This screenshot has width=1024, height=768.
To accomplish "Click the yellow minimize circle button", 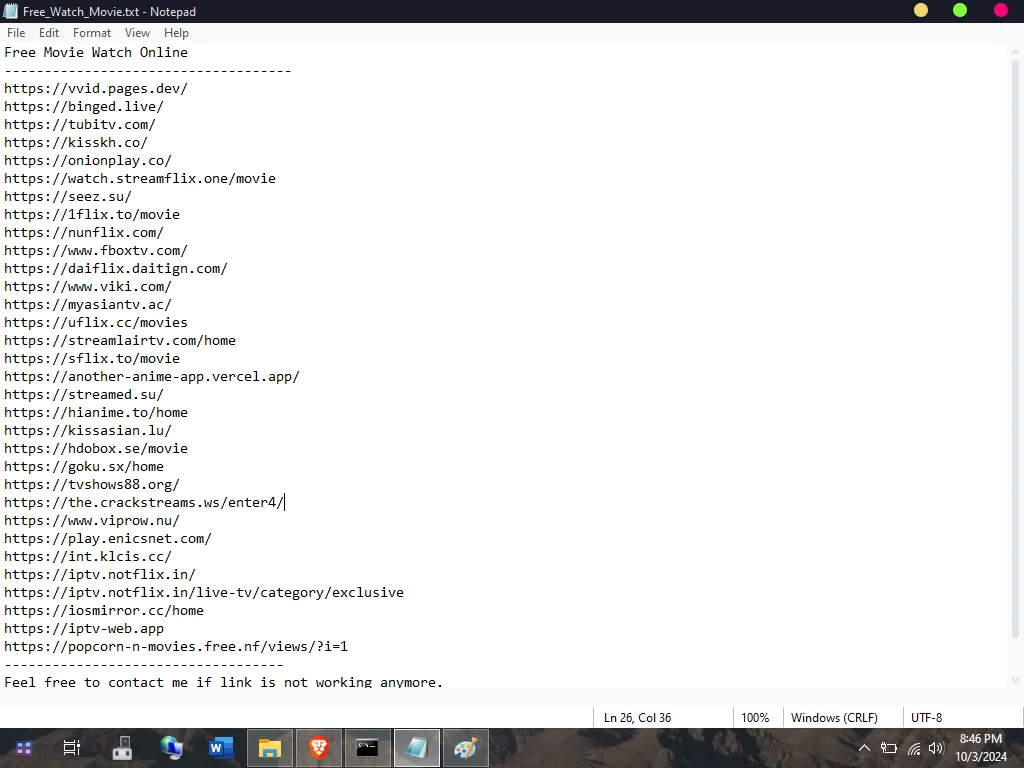I will pos(921,10).
